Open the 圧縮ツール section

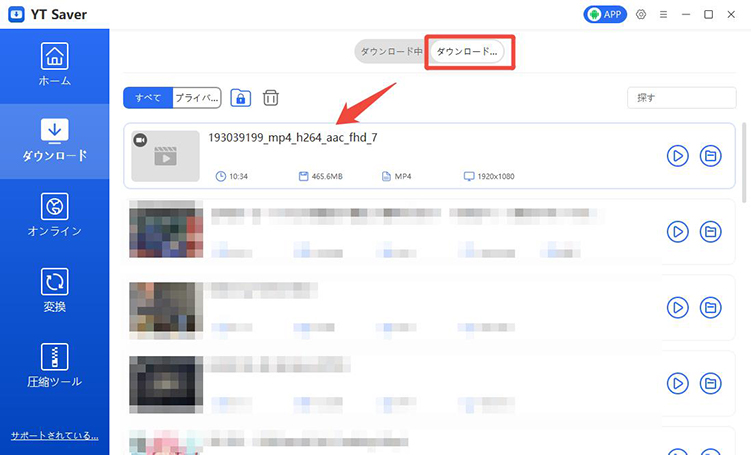point(55,366)
